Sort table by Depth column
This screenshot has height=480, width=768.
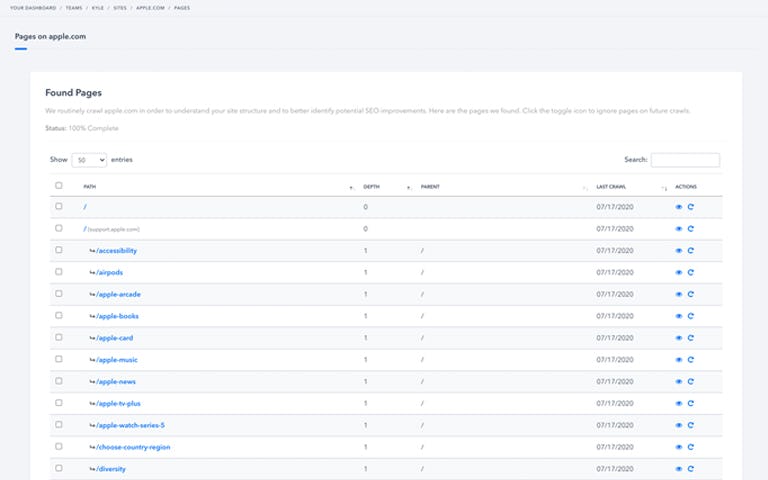(371, 187)
